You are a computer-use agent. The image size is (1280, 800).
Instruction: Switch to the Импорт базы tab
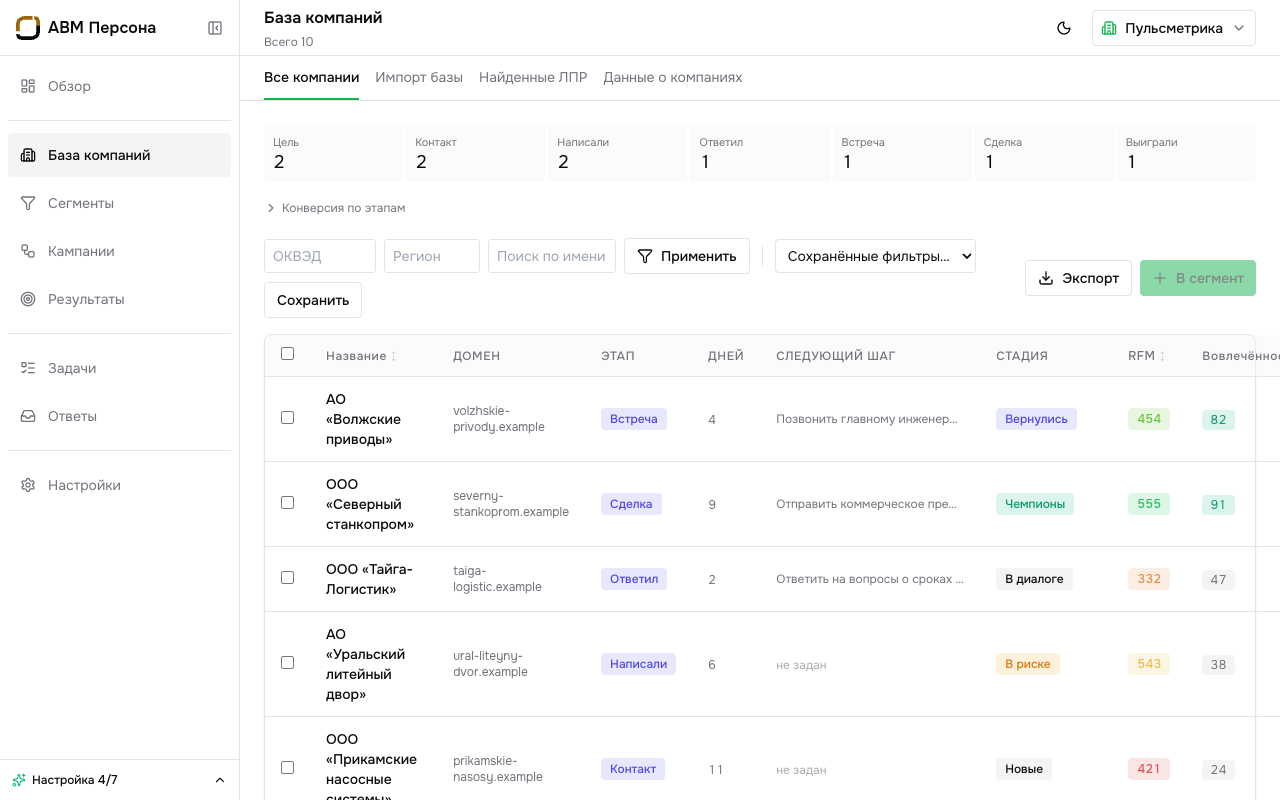click(x=419, y=77)
